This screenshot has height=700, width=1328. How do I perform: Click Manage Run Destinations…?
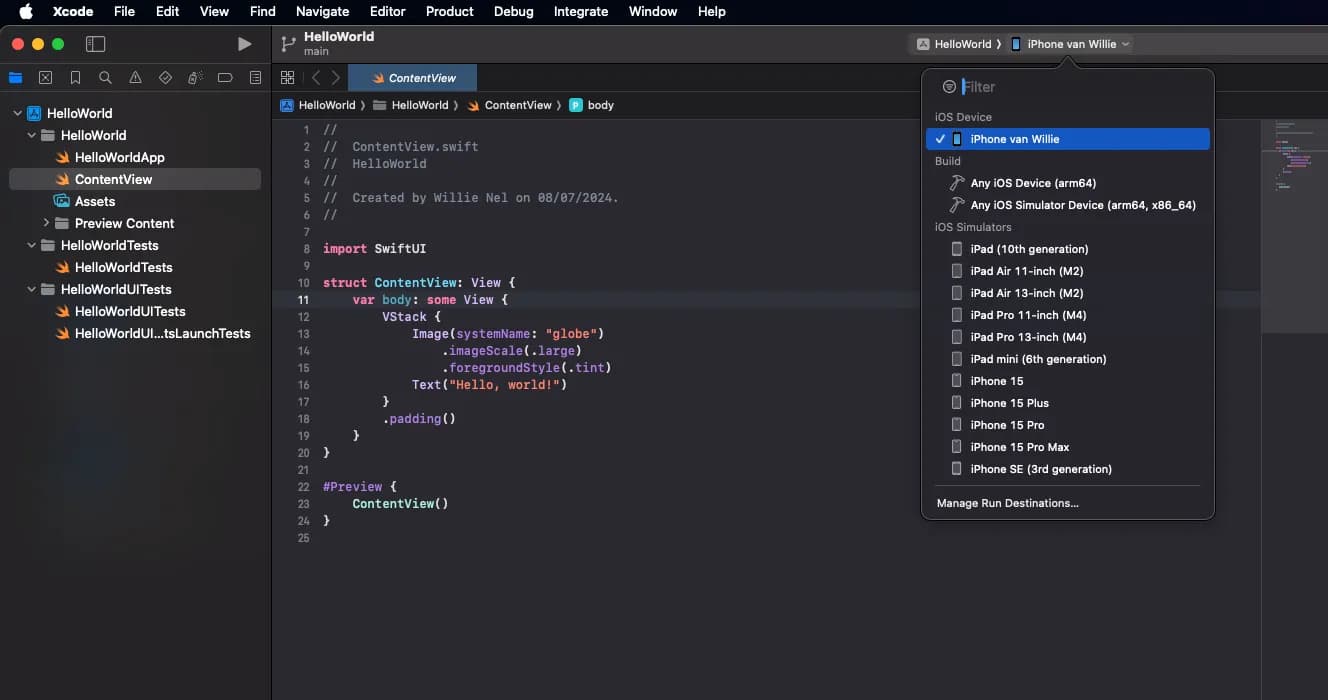1007,503
